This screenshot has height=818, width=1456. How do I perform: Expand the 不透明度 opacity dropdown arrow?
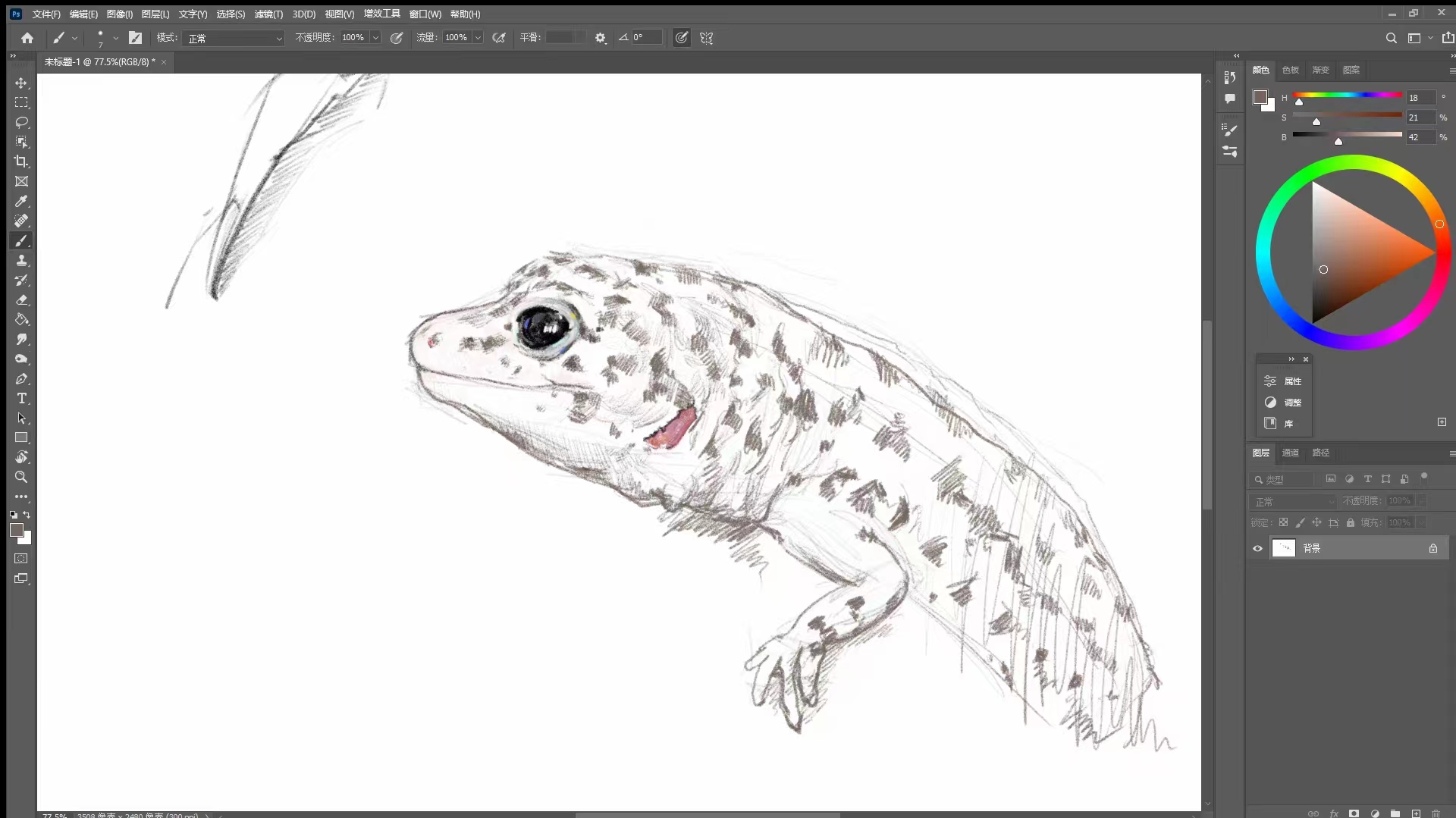(x=375, y=38)
